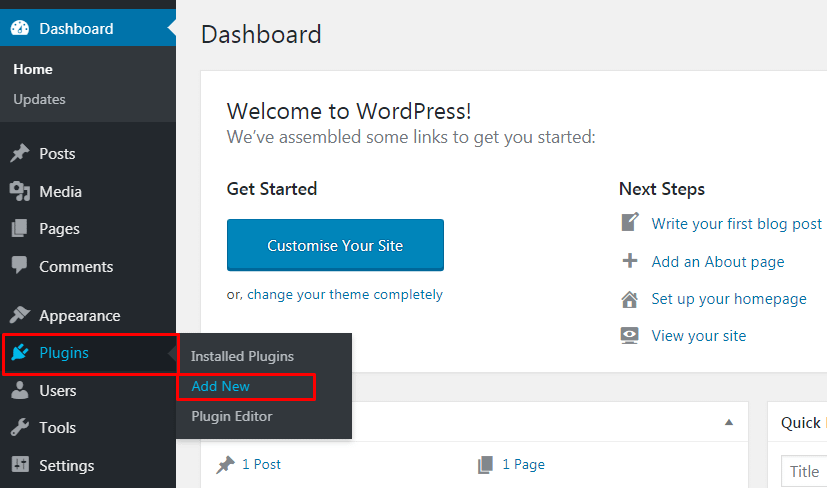Click the pages icon next to 1 Page

click(x=485, y=465)
